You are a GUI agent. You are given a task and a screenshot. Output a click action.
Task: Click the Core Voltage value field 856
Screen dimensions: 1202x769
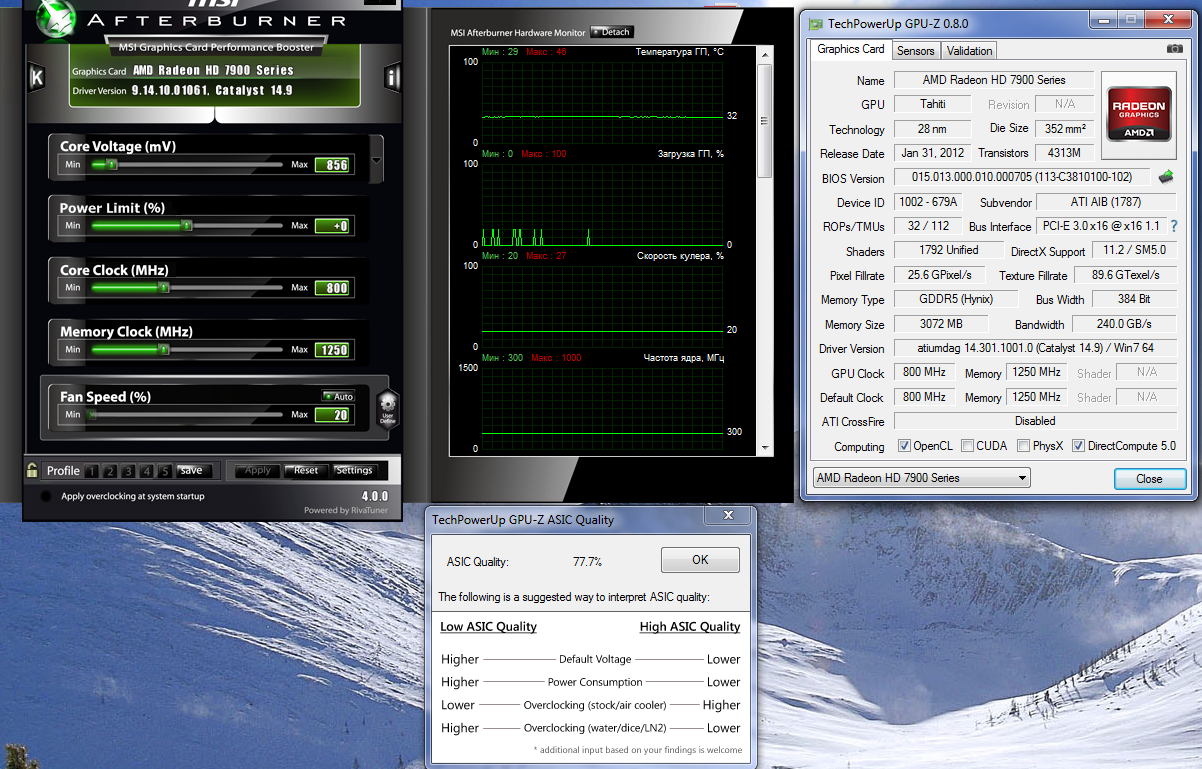tap(332, 165)
